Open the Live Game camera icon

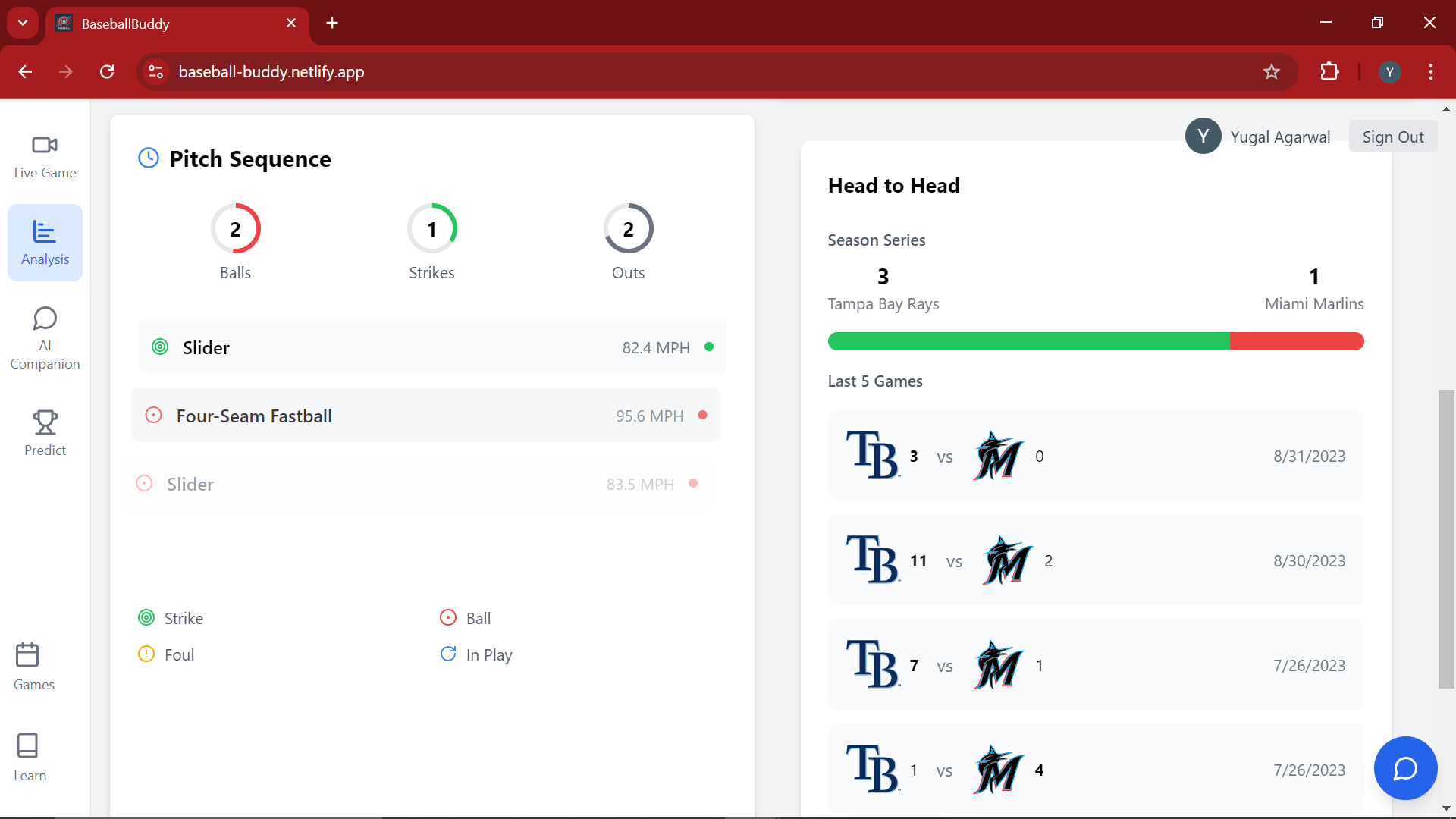(45, 145)
